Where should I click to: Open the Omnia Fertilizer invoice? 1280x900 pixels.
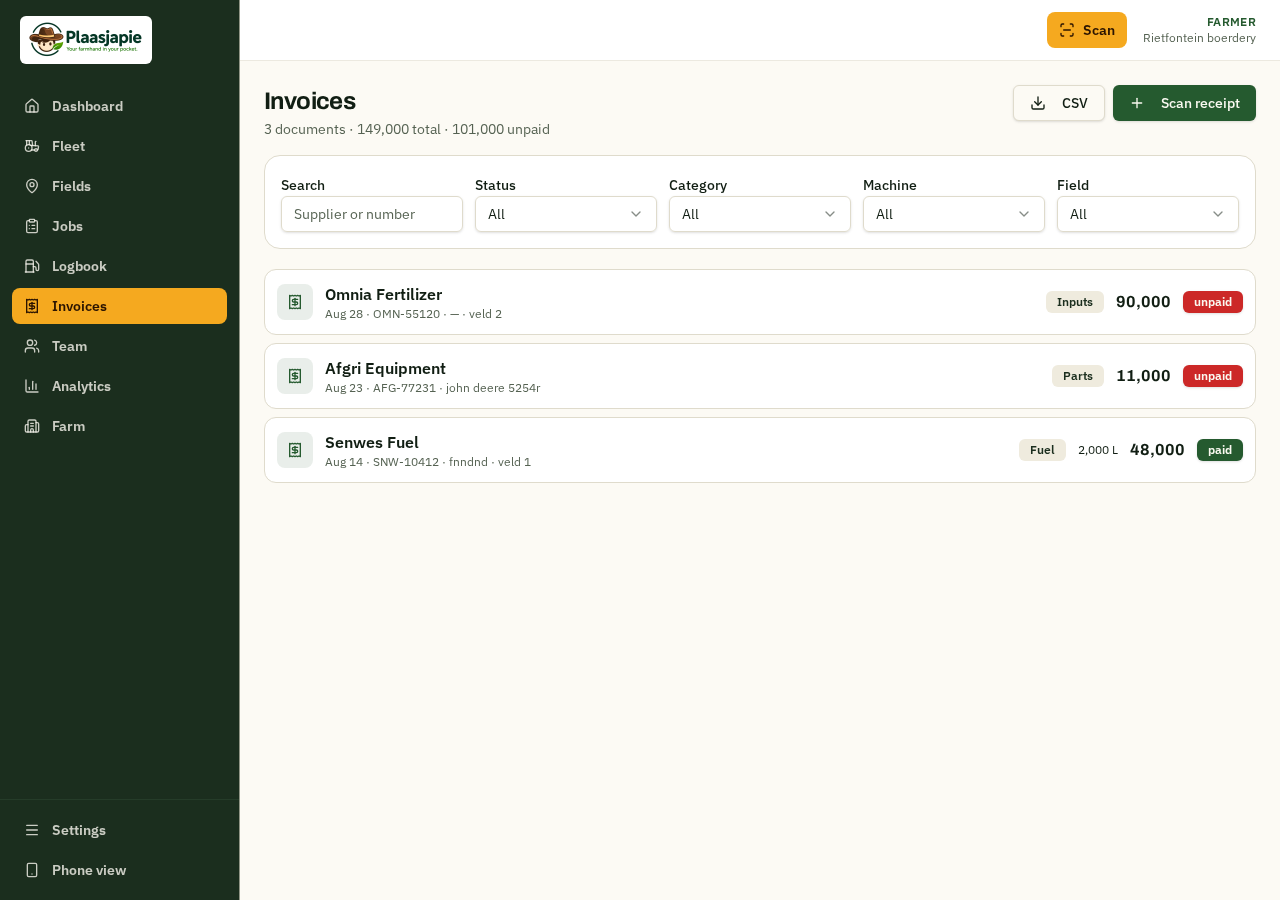click(760, 302)
